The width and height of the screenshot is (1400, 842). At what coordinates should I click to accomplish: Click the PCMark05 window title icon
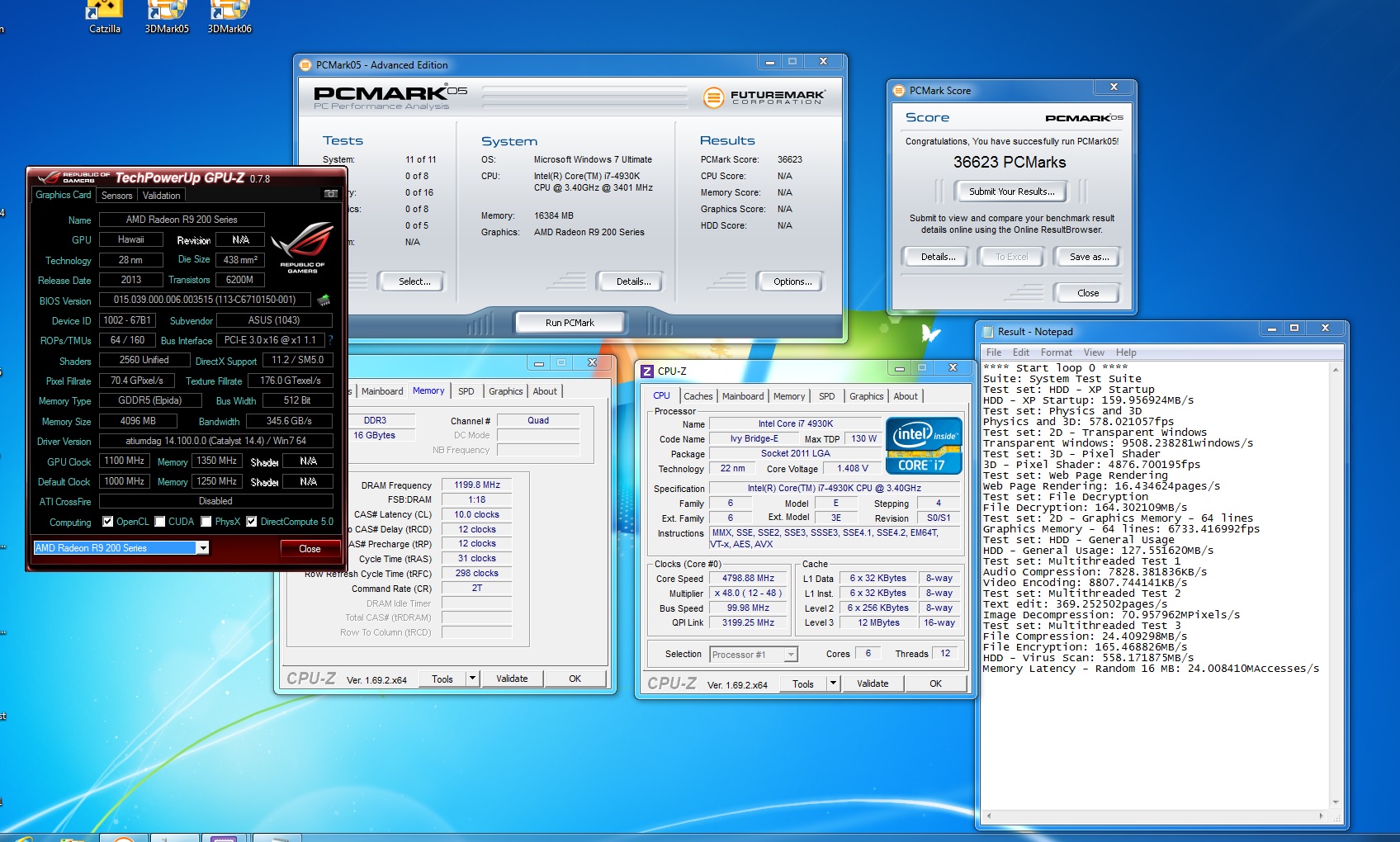click(x=305, y=65)
